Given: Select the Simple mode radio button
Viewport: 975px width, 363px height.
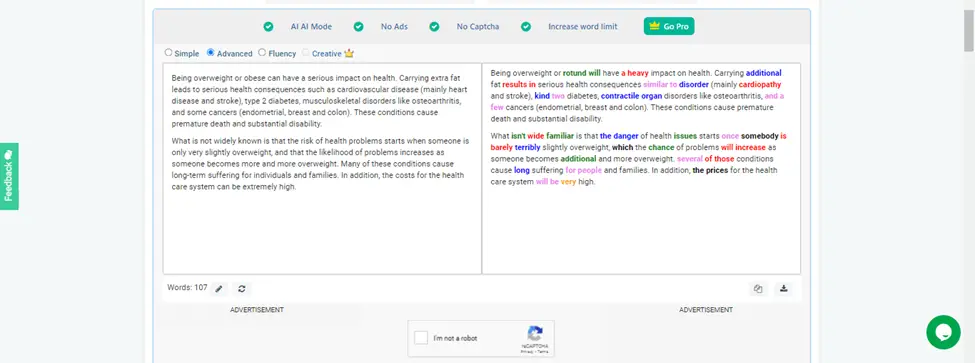Looking at the screenshot, I should [x=169, y=53].
